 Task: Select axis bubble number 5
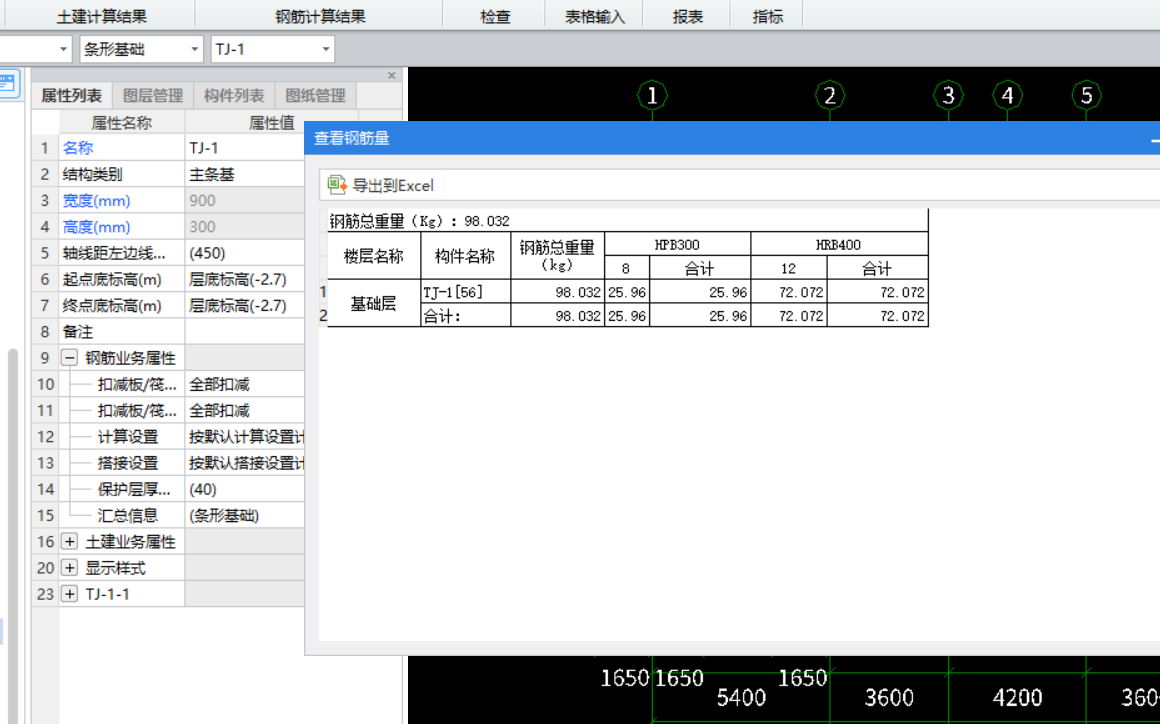coord(1086,95)
